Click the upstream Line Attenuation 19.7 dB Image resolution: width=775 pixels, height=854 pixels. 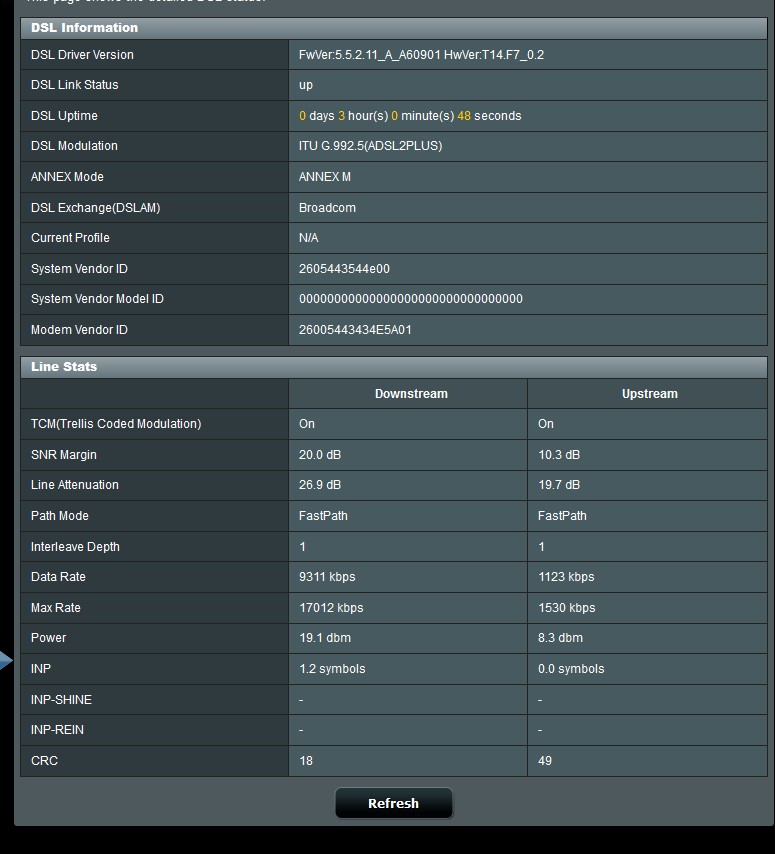(x=559, y=485)
